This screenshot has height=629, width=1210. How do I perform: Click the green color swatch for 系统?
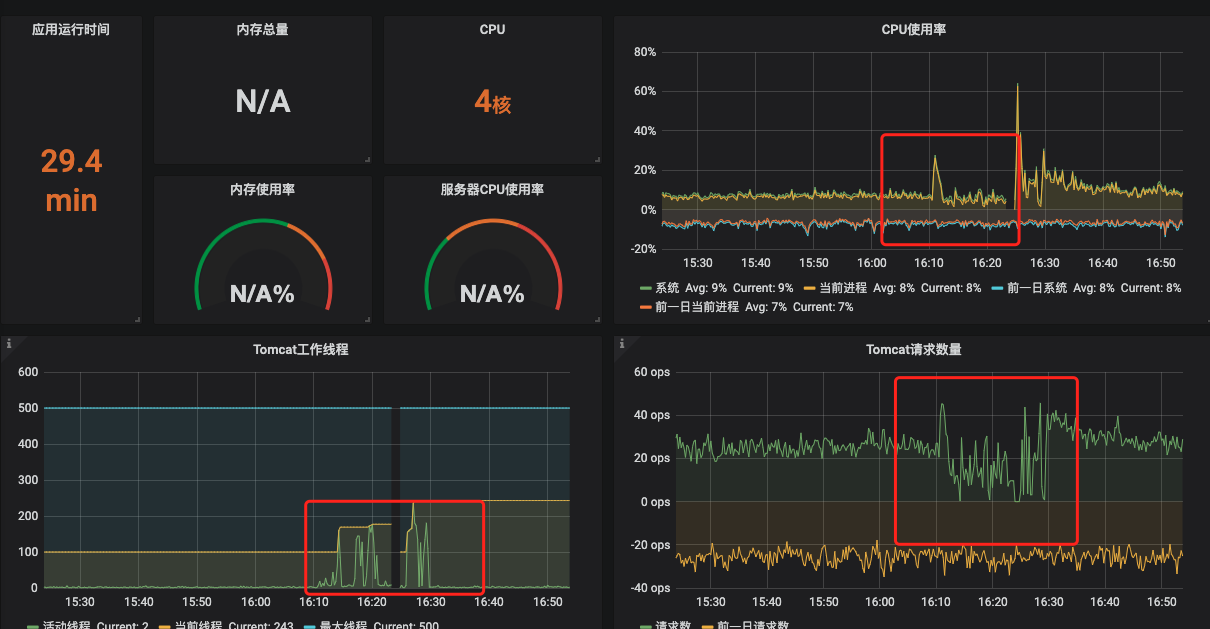point(645,288)
